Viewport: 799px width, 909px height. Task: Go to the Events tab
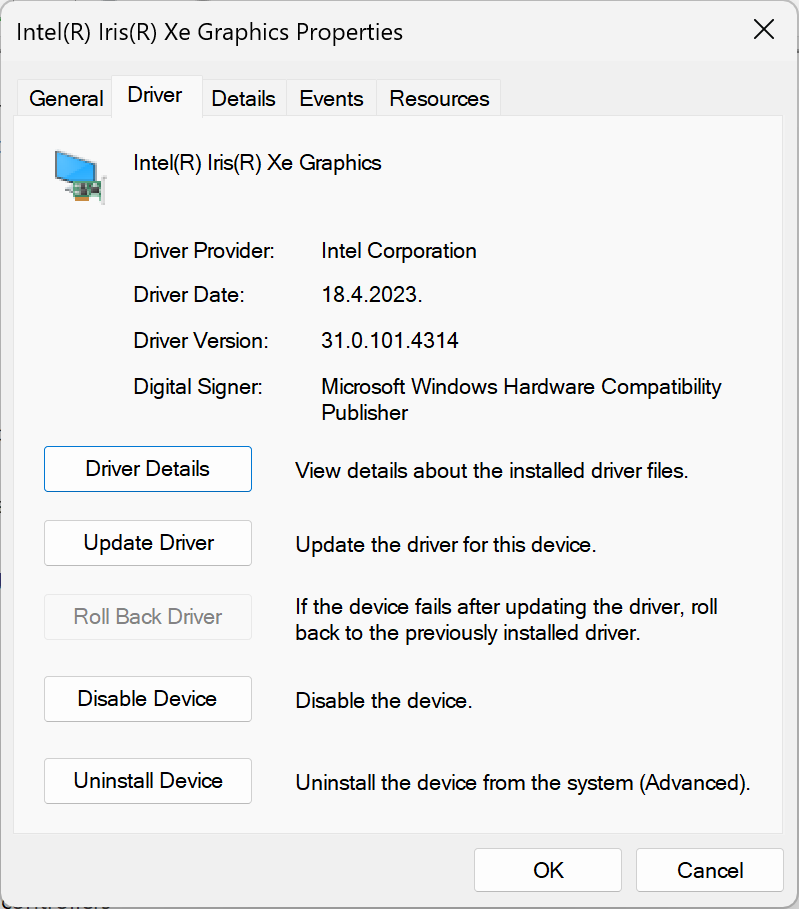pos(331,99)
